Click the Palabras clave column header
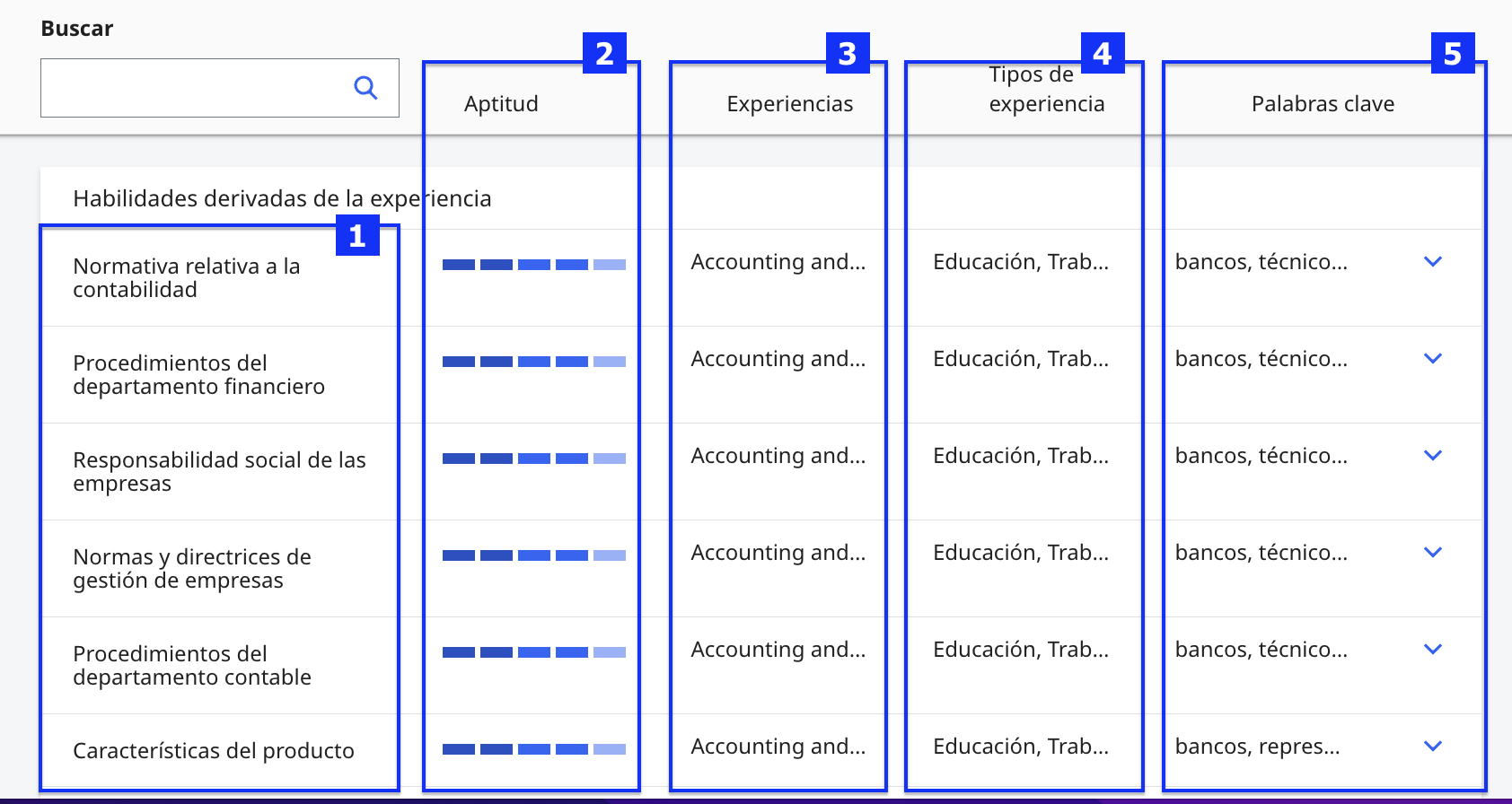Image resolution: width=1512 pixels, height=804 pixels. (x=1323, y=104)
